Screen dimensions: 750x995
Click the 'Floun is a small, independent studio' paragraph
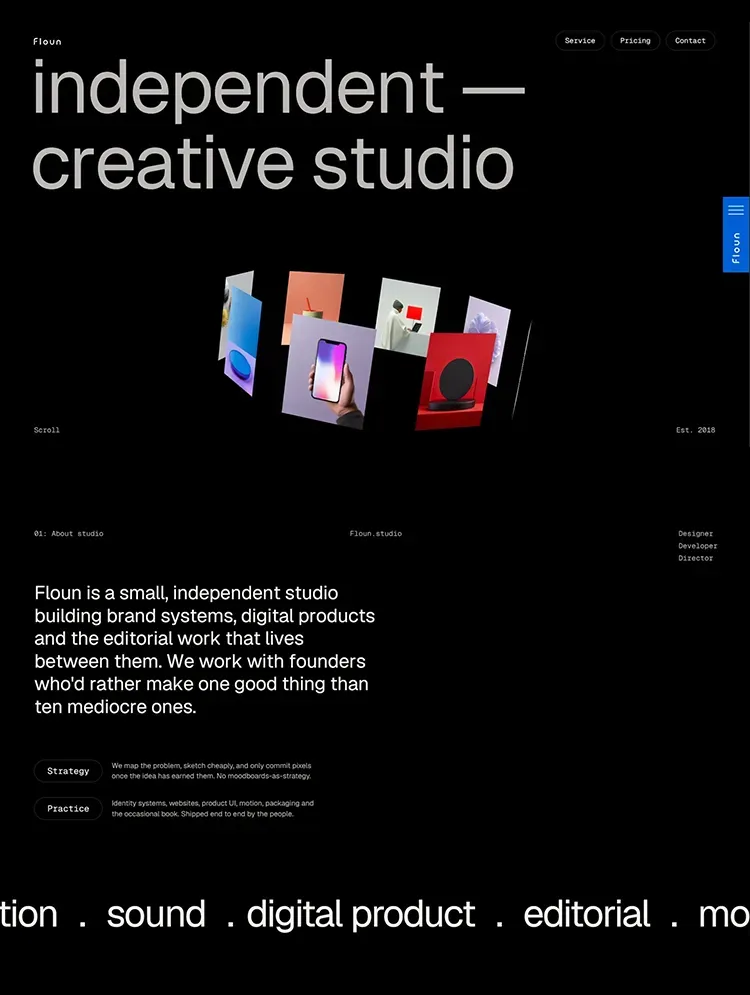(204, 650)
